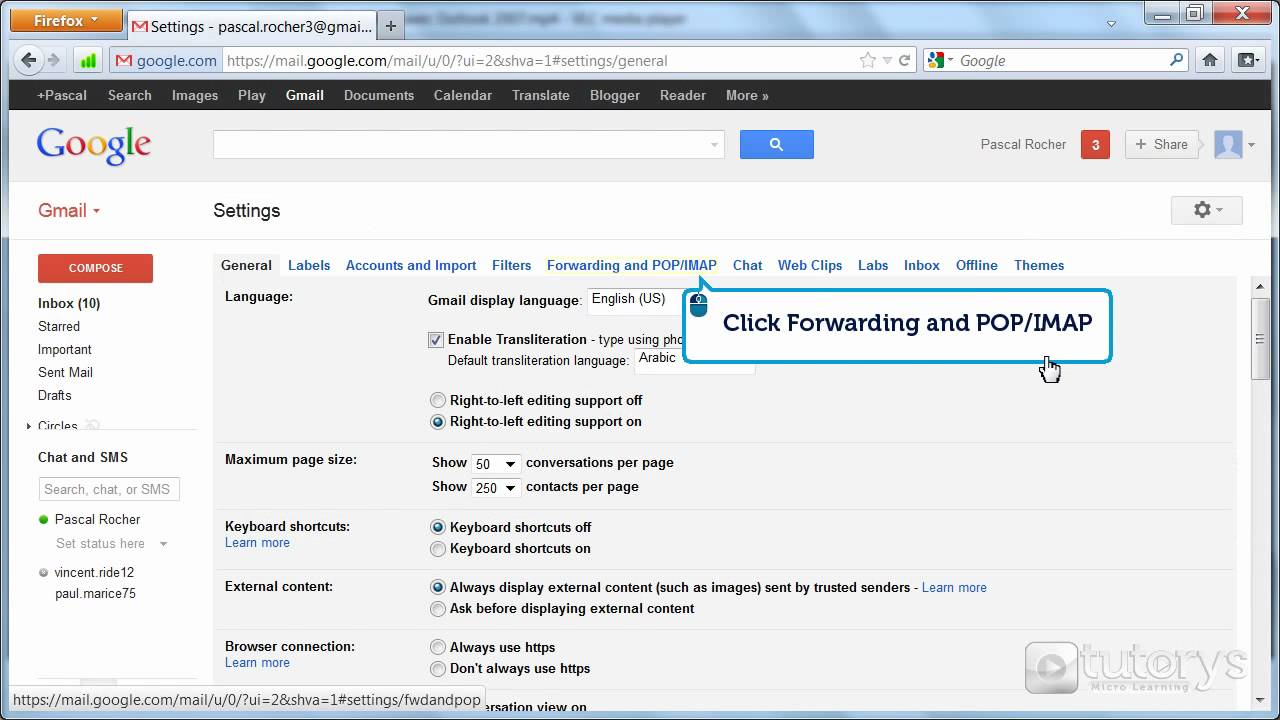This screenshot has width=1280, height=720.
Task: Open the Drafts folder
Action: click(x=55, y=395)
